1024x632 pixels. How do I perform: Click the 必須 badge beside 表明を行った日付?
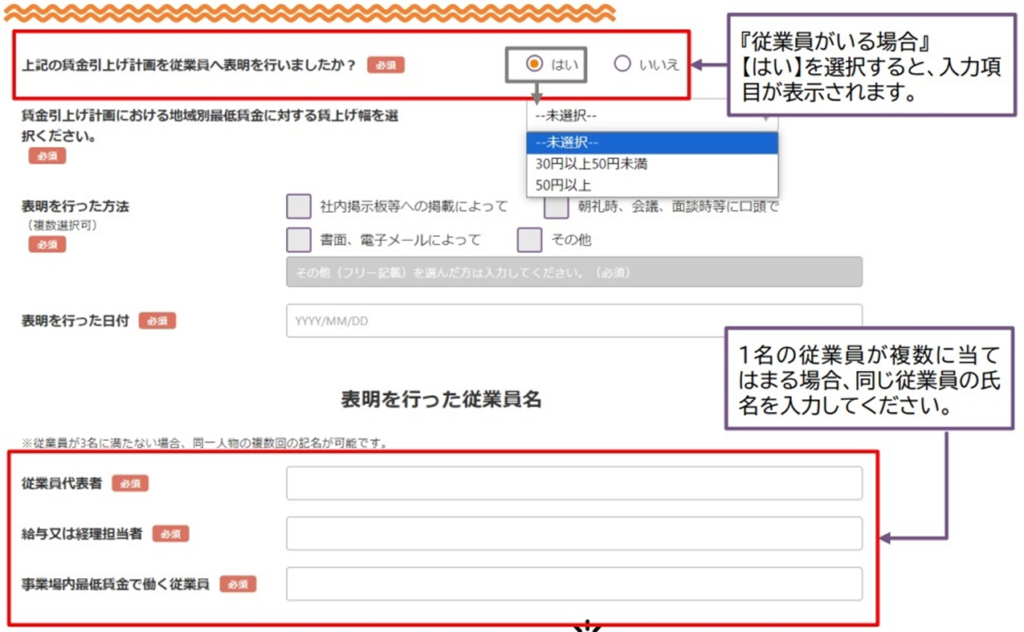[158, 321]
